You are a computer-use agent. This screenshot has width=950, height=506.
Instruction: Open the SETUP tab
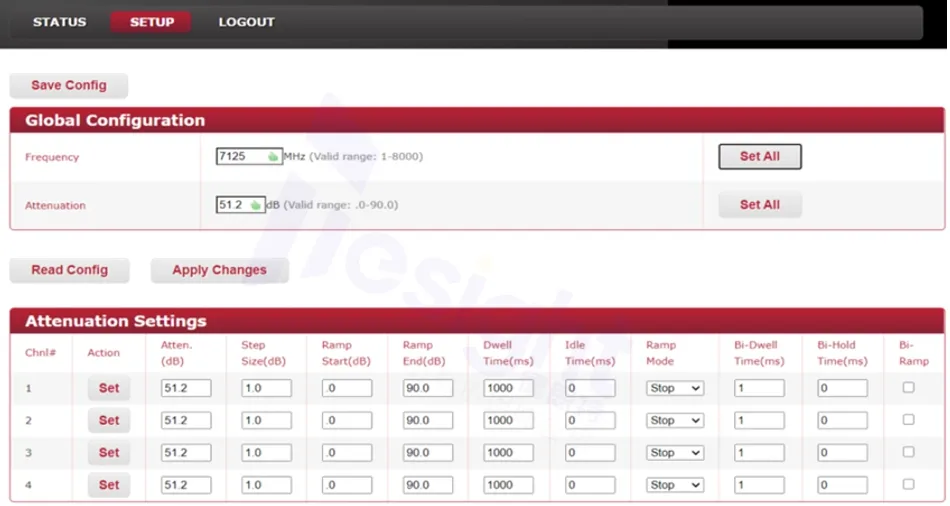pos(151,22)
